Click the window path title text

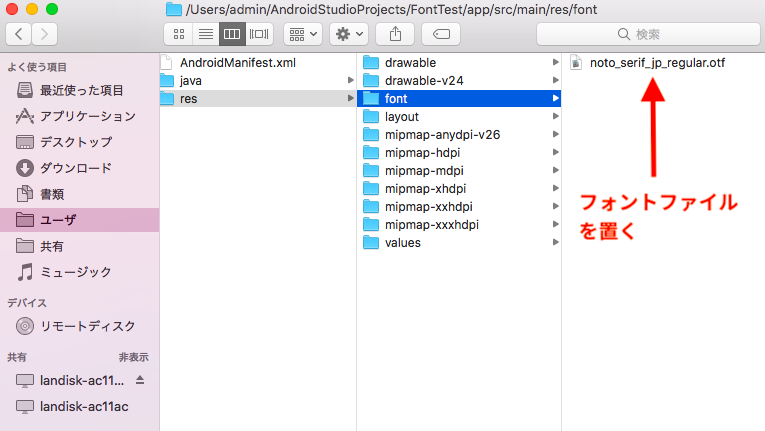[x=391, y=9]
